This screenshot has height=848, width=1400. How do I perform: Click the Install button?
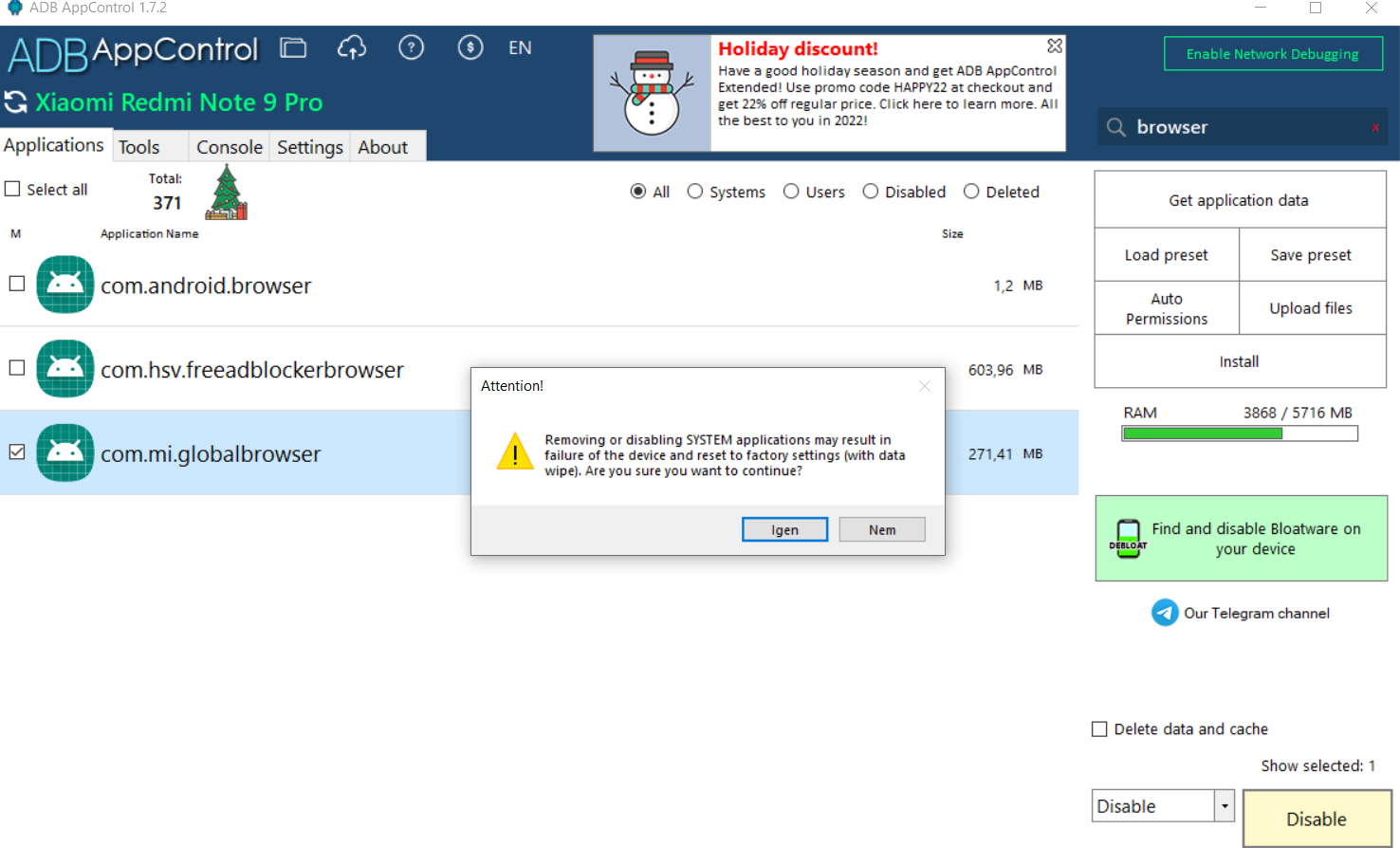point(1239,361)
